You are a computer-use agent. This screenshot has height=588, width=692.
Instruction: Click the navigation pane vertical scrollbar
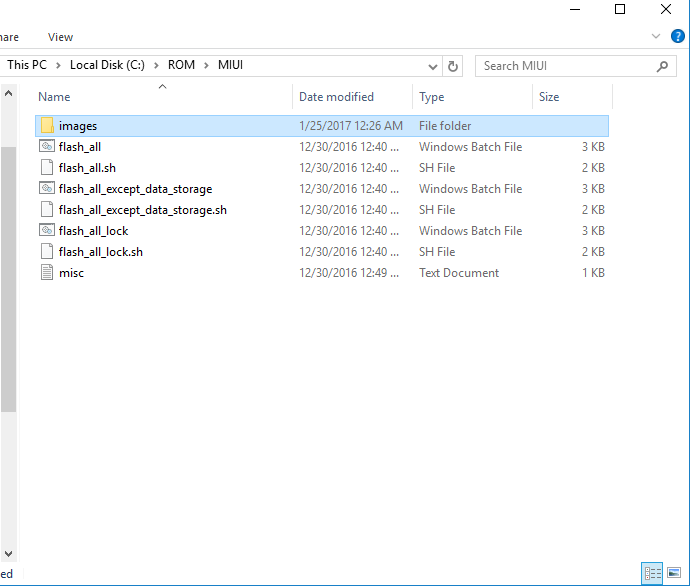point(8,280)
